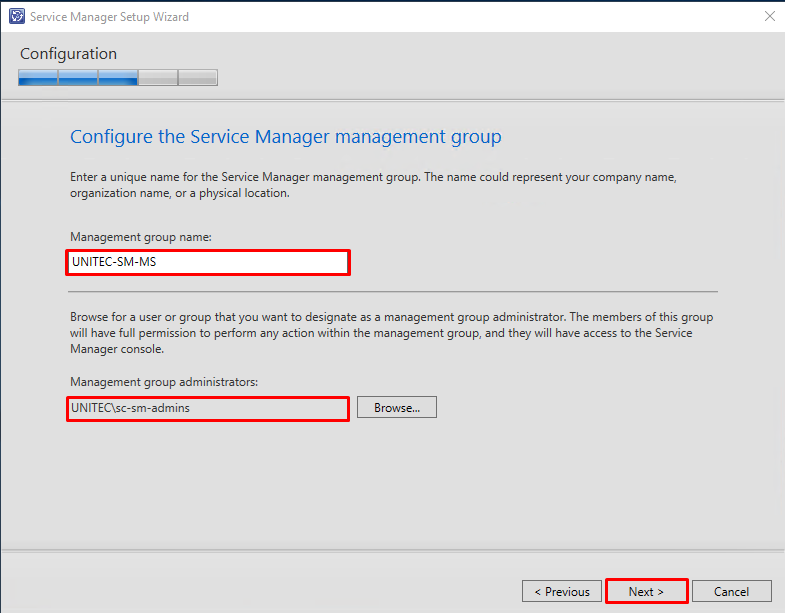
Task: Click the administrator permissions description paragraph
Action: pyautogui.click(x=391, y=333)
